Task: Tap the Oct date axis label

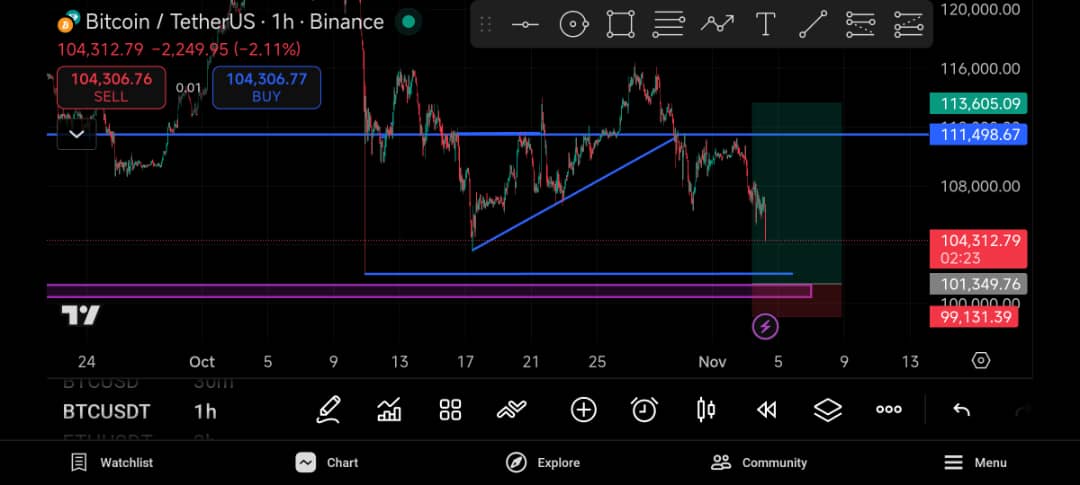Action: [x=202, y=361]
